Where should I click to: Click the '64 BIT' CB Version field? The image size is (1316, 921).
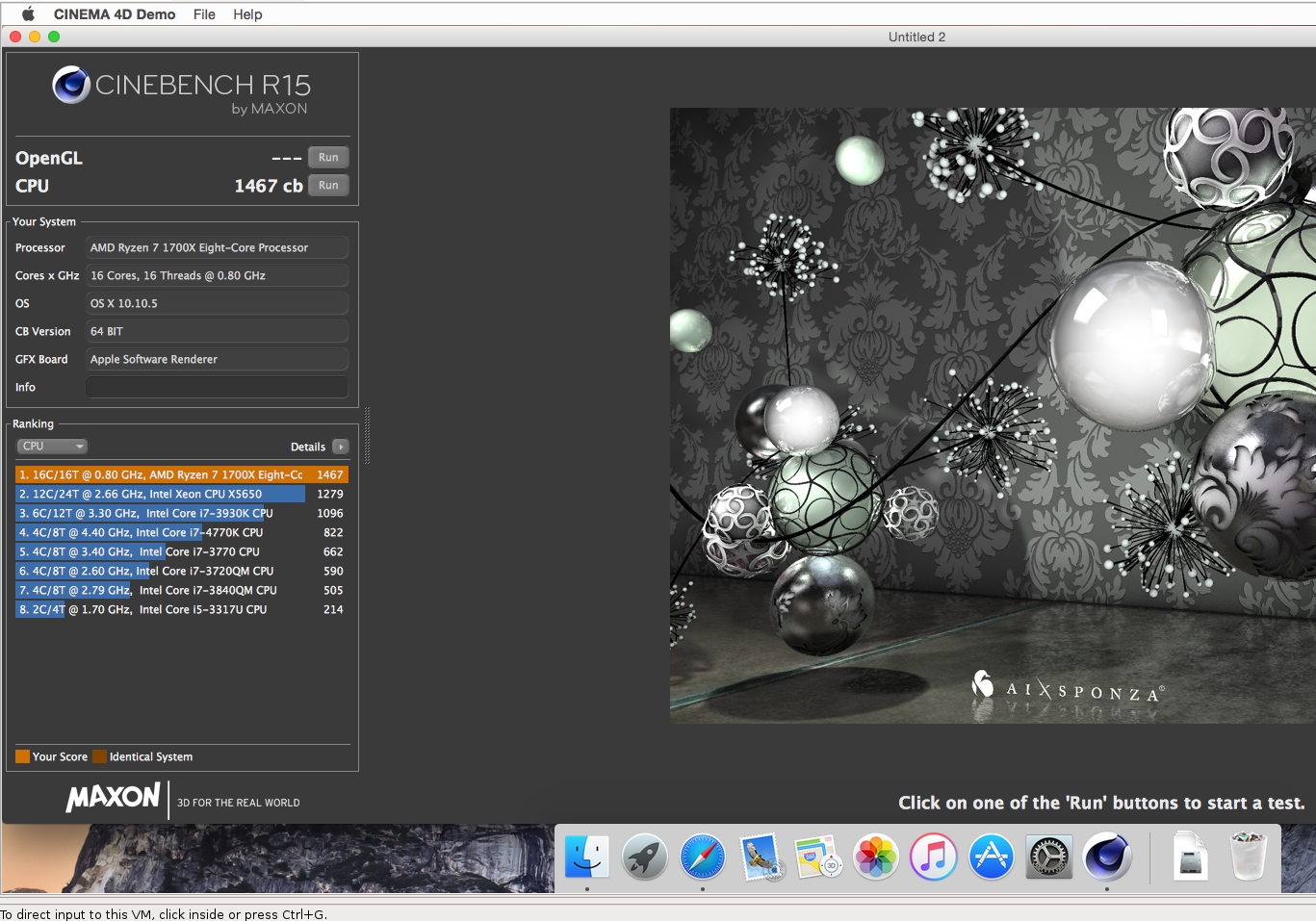click(218, 331)
